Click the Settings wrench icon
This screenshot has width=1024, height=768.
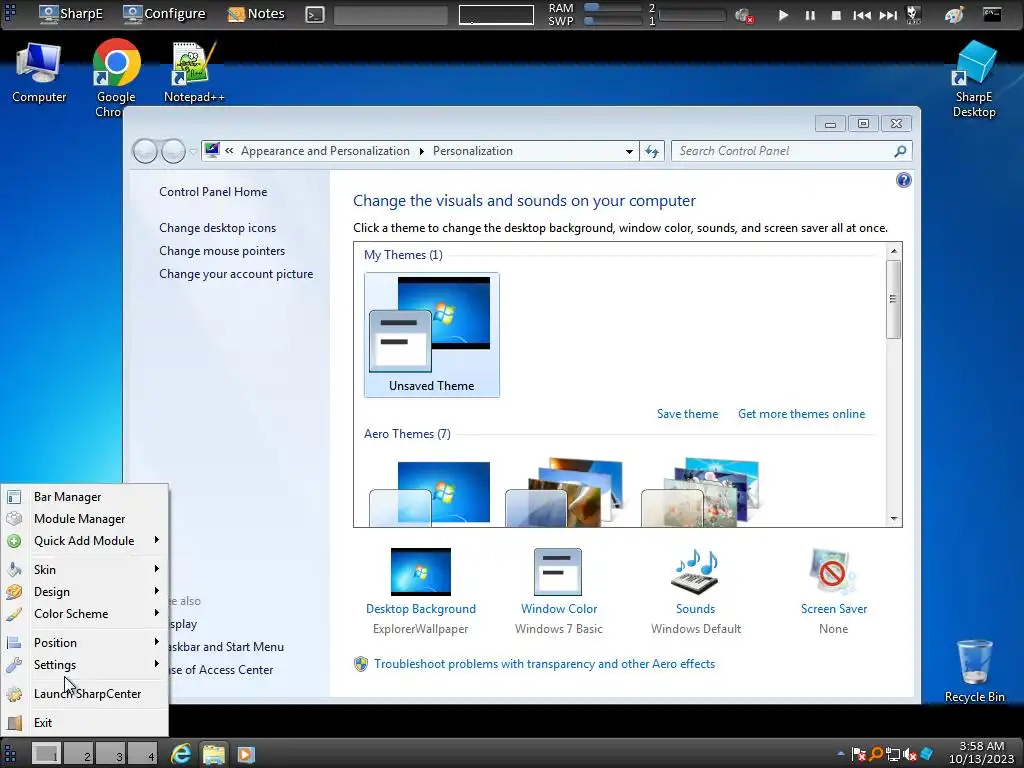tap(14, 665)
